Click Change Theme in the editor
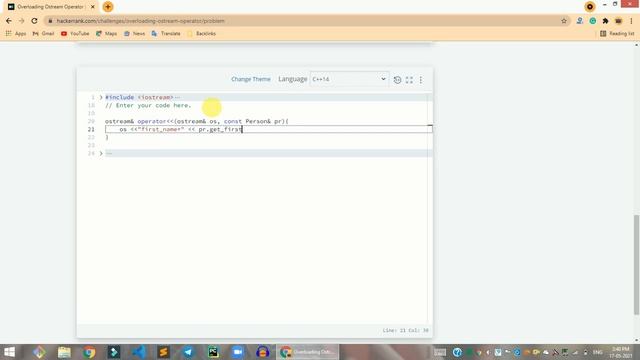 (251, 79)
